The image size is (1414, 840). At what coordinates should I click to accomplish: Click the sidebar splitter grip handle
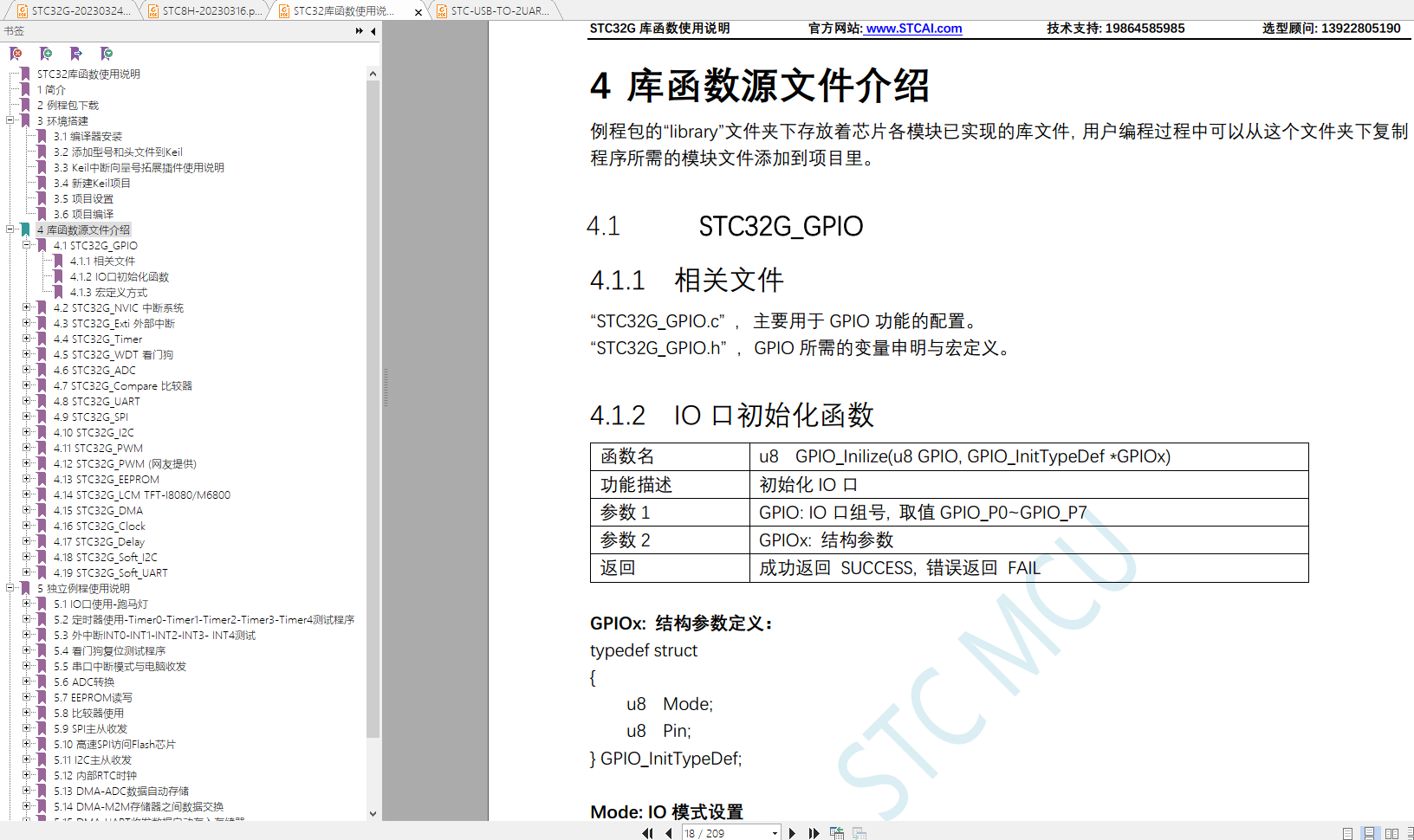[386, 387]
